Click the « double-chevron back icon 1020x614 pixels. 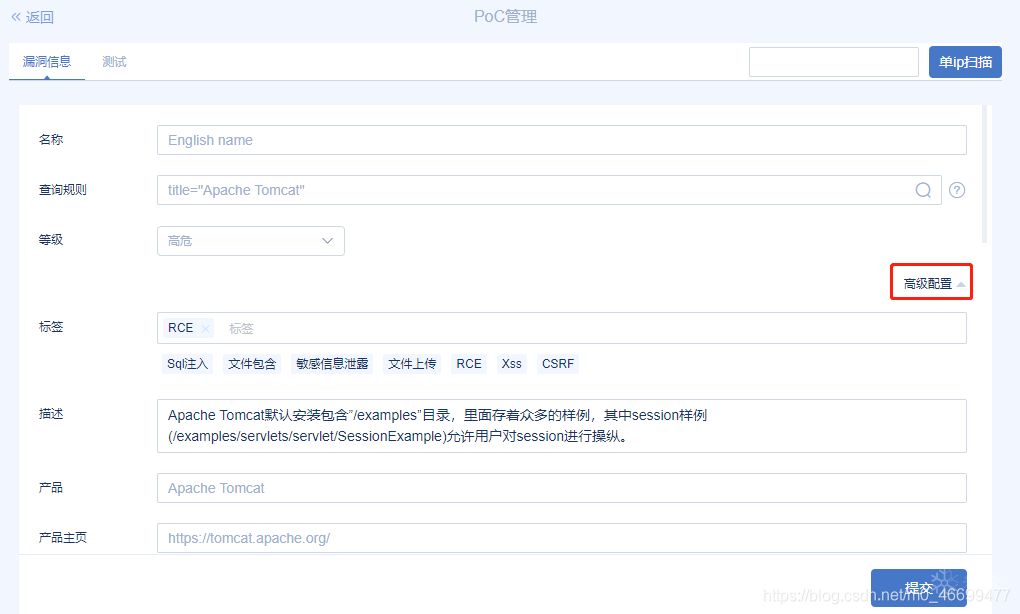coord(16,17)
